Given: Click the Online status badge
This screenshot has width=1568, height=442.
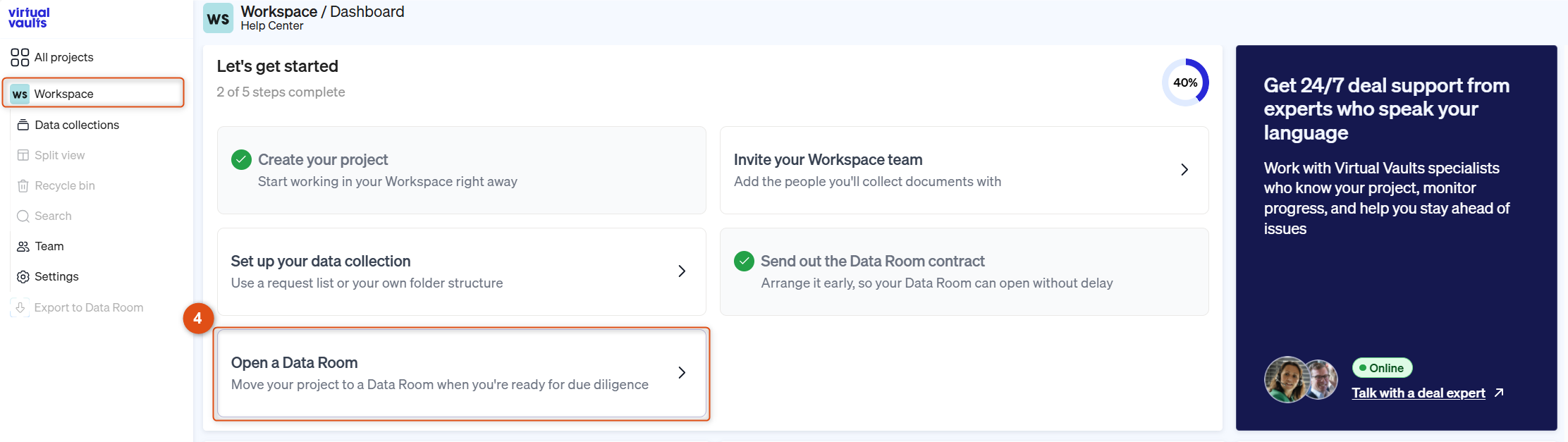Looking at the screenshot, I should pyautogui.click(x=1382, y=368).
